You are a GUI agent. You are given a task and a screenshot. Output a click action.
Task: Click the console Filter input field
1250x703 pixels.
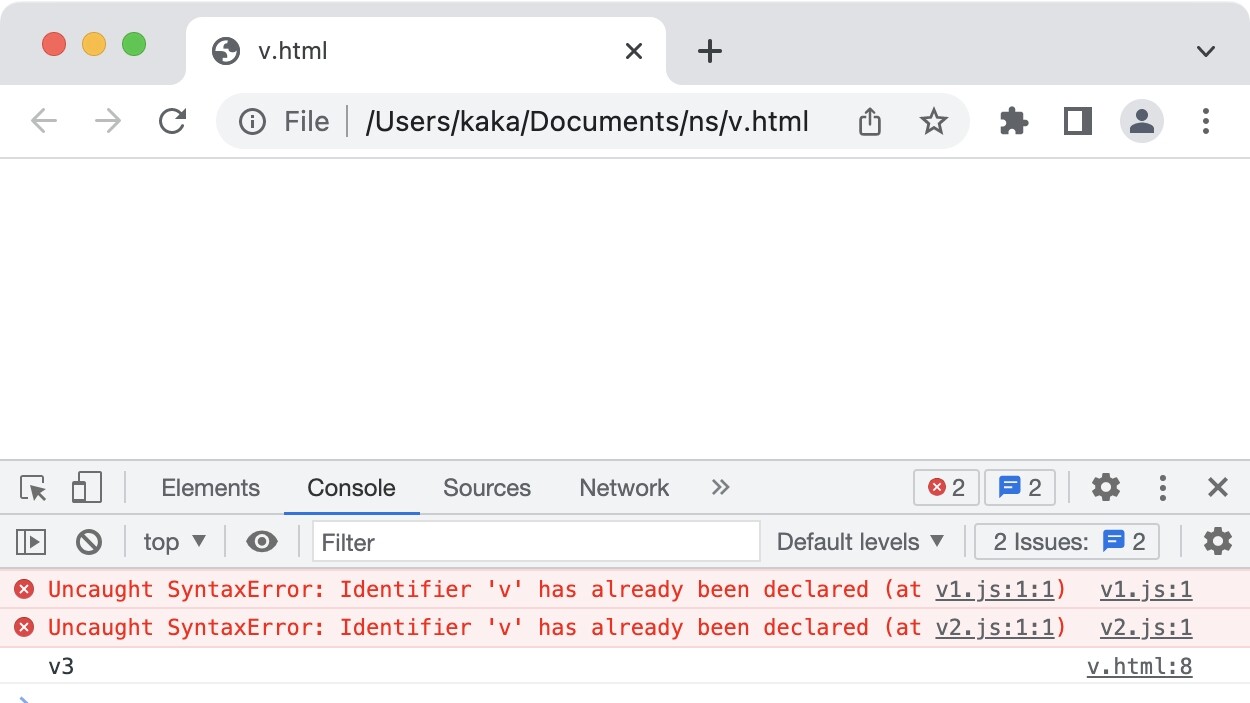pyautogui.click(x=536, y=542)
